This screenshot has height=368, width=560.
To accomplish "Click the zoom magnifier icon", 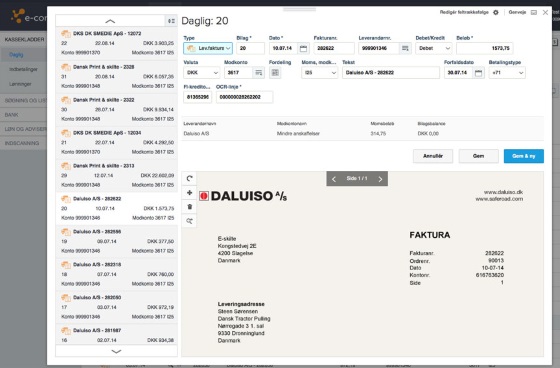I will click(x=189, y=221).
